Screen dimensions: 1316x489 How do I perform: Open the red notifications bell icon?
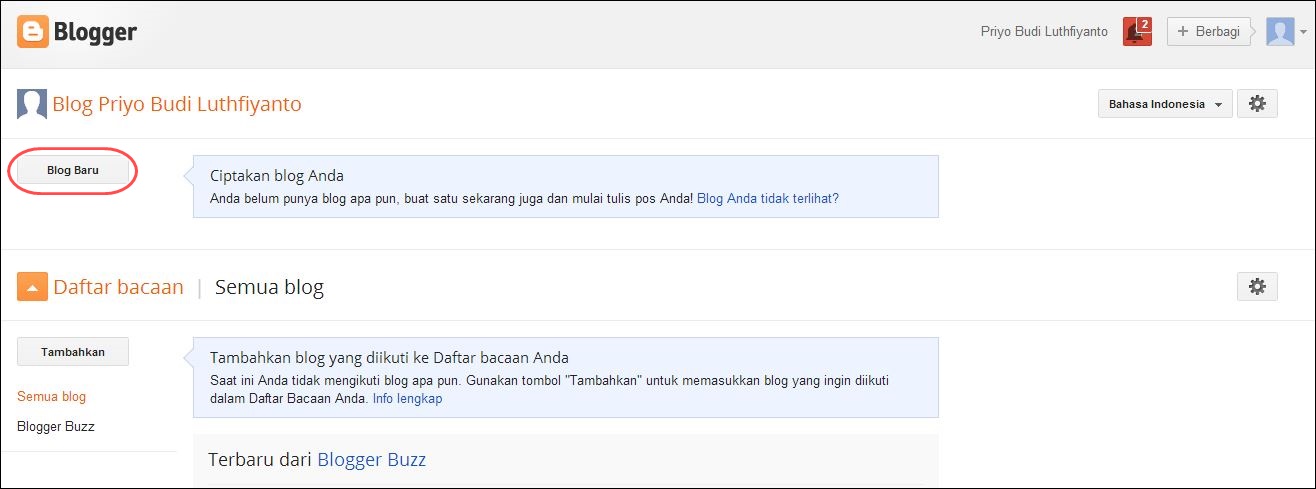(1137, 31)
